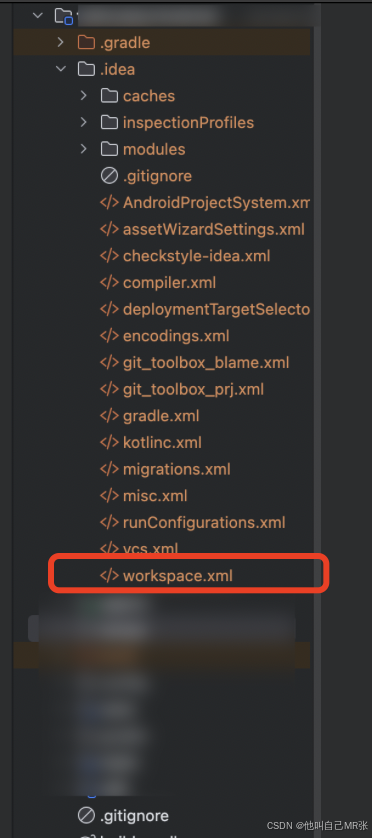Select the .idea folder name
This screenshot has height=838, width=372.
tap(118, 69)
